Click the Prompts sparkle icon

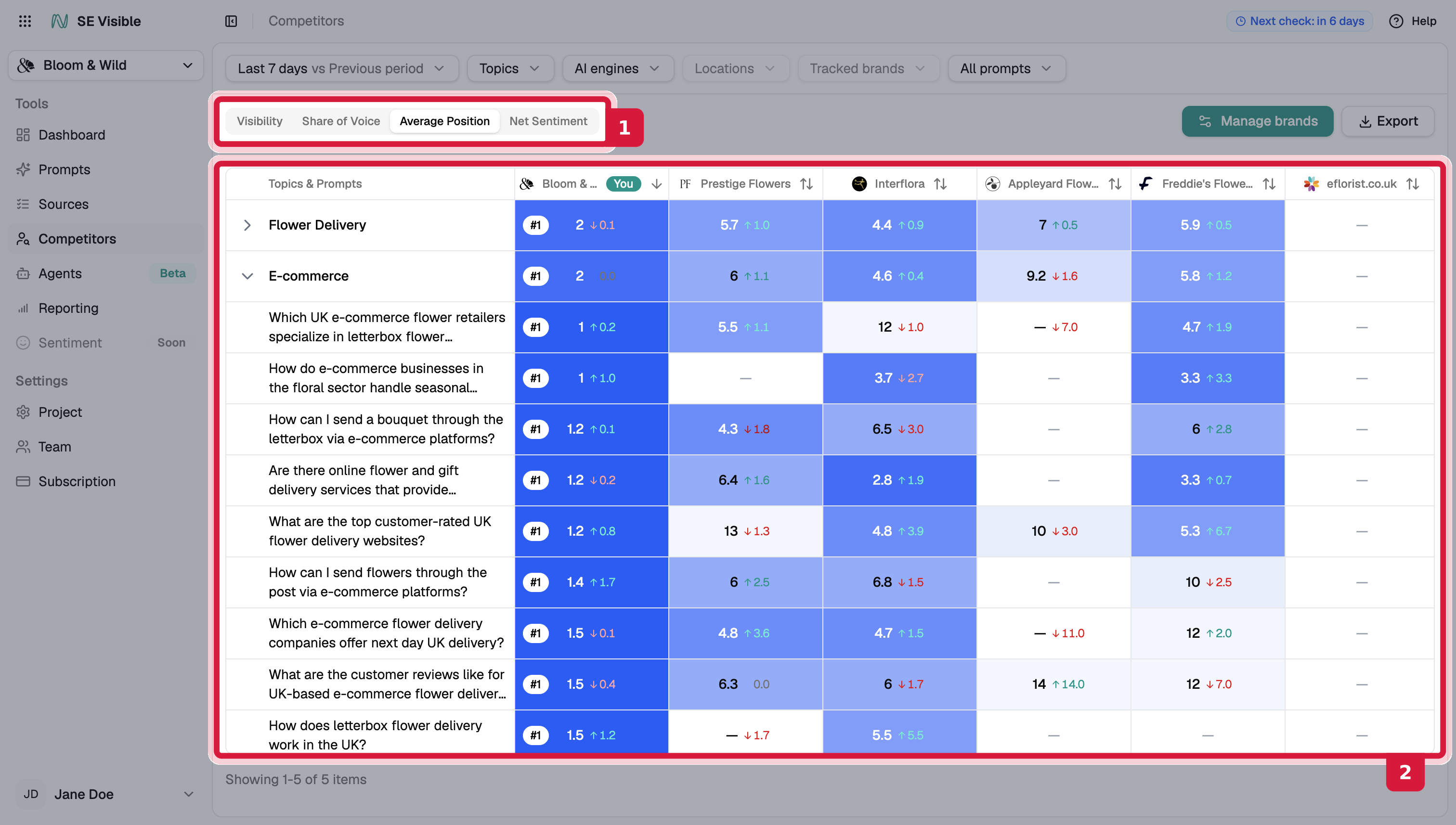click(x=23, y=169)
